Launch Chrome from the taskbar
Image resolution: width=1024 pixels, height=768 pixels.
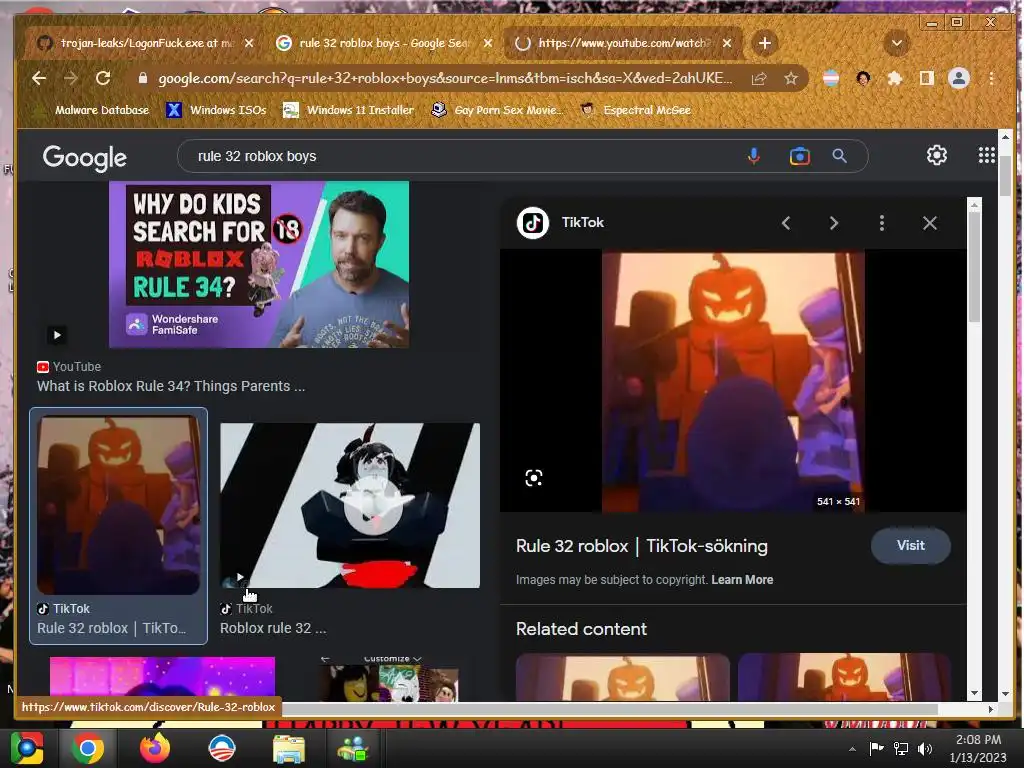[x=87, y=748]
